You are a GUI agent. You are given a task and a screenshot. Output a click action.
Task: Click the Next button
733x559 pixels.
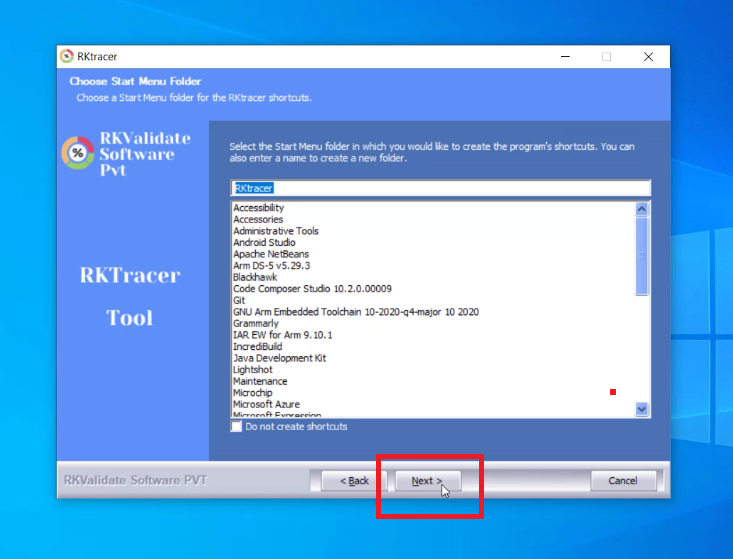coord(428,480)
